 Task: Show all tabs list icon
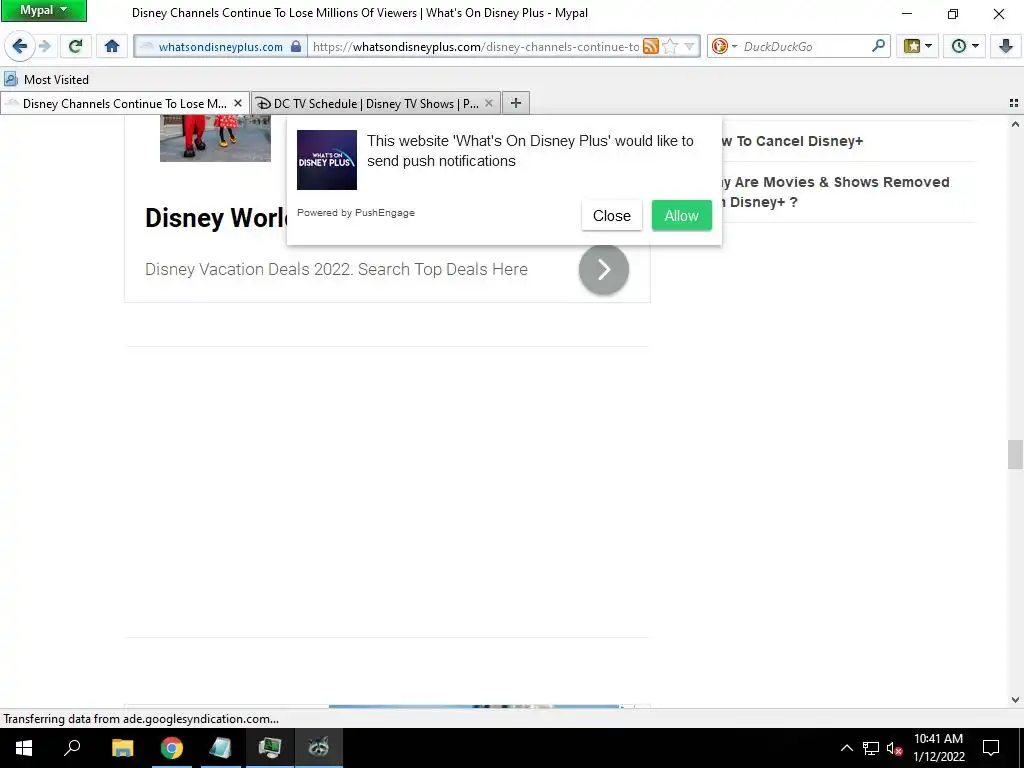pyautogui.click(x=1014, y=103)
